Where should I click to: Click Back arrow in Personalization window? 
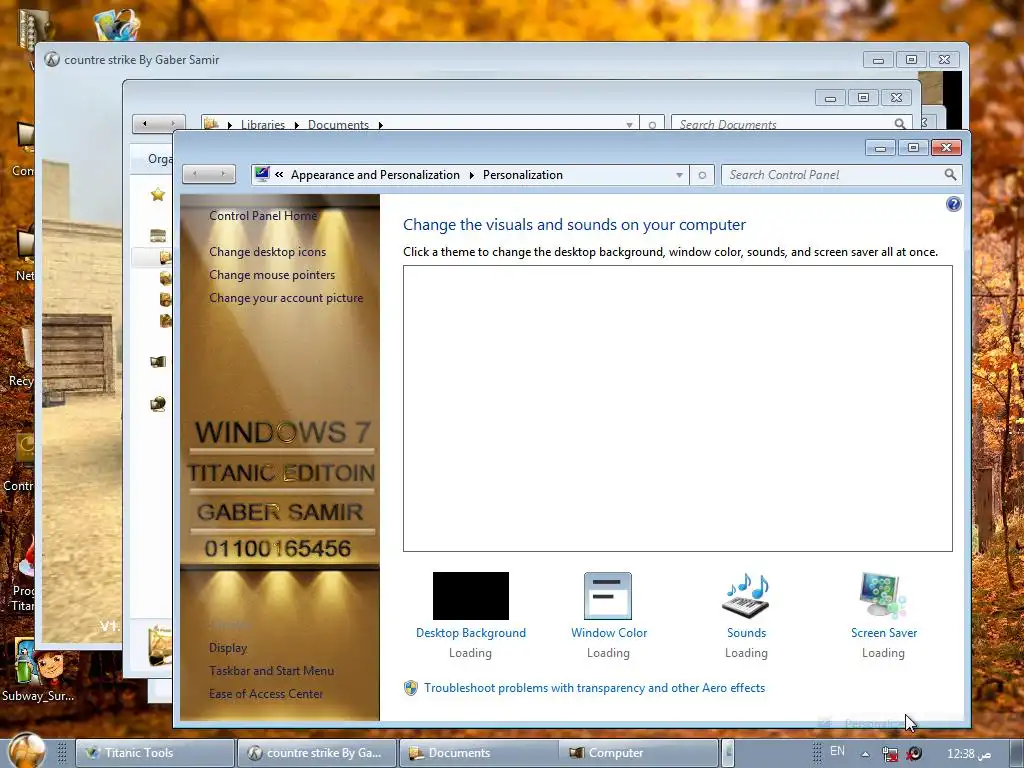pyautogui.click(x=195, y=174)
